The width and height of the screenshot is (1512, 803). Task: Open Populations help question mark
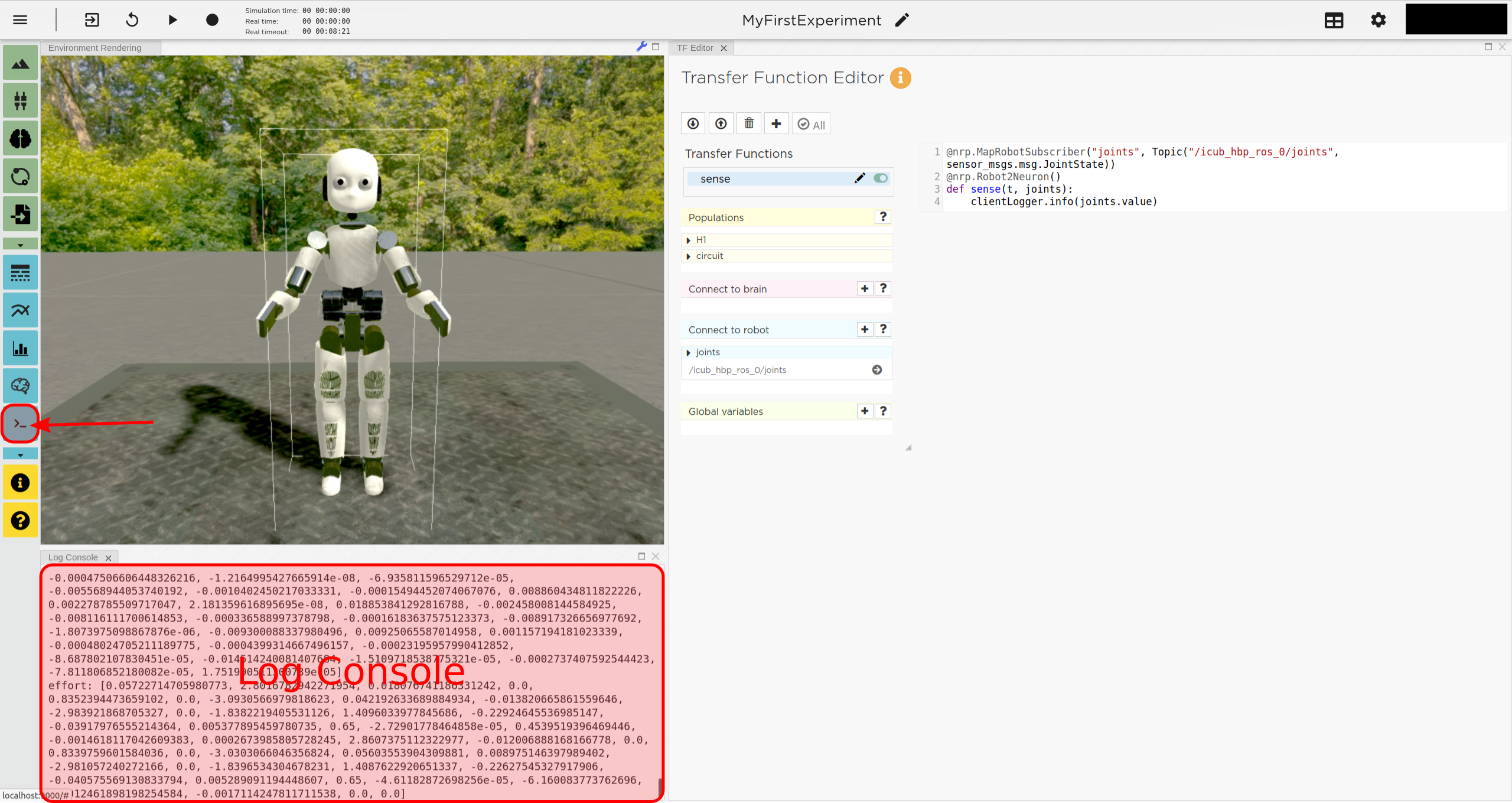(883, 217)
